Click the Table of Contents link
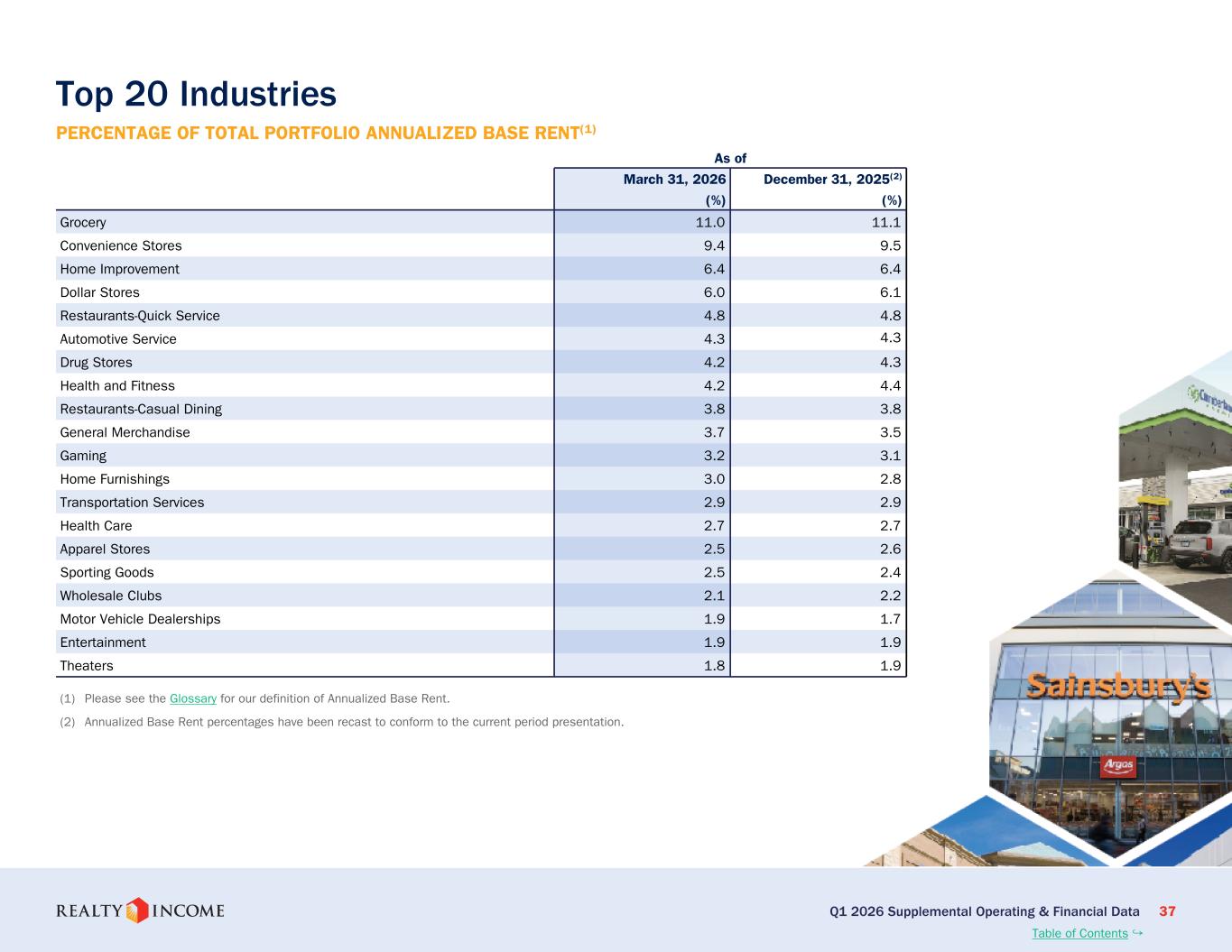The width and height of the screenshot is (1232, 952). [x=1079, y=933]
